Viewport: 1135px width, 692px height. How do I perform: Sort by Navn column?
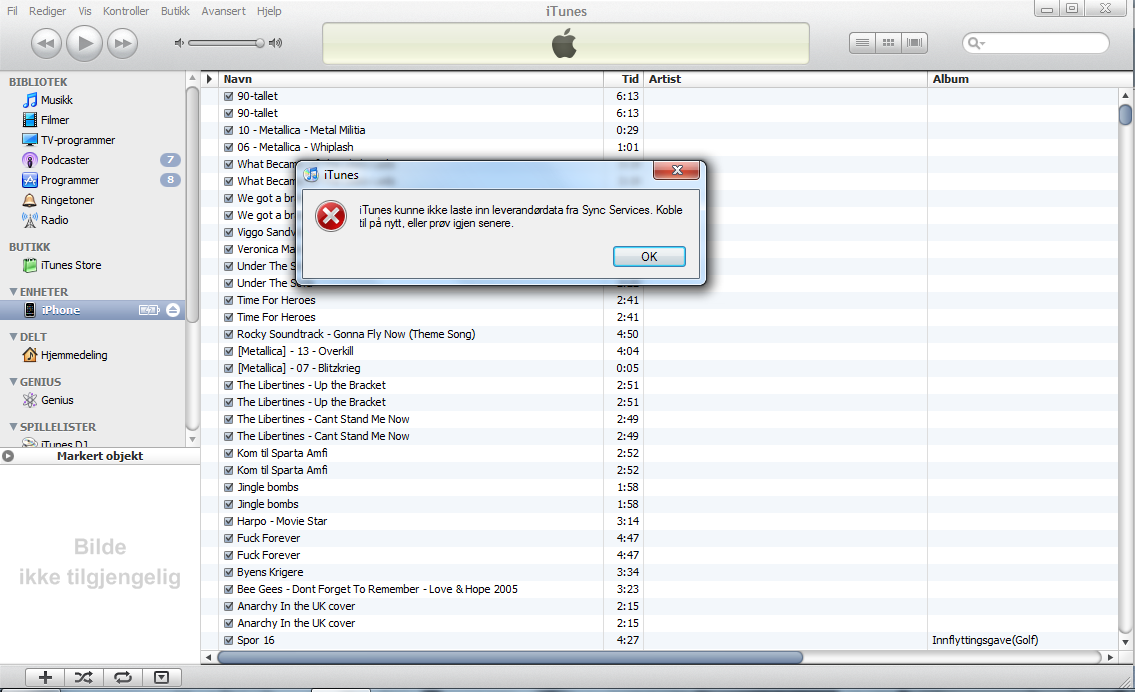click(411, 79)
